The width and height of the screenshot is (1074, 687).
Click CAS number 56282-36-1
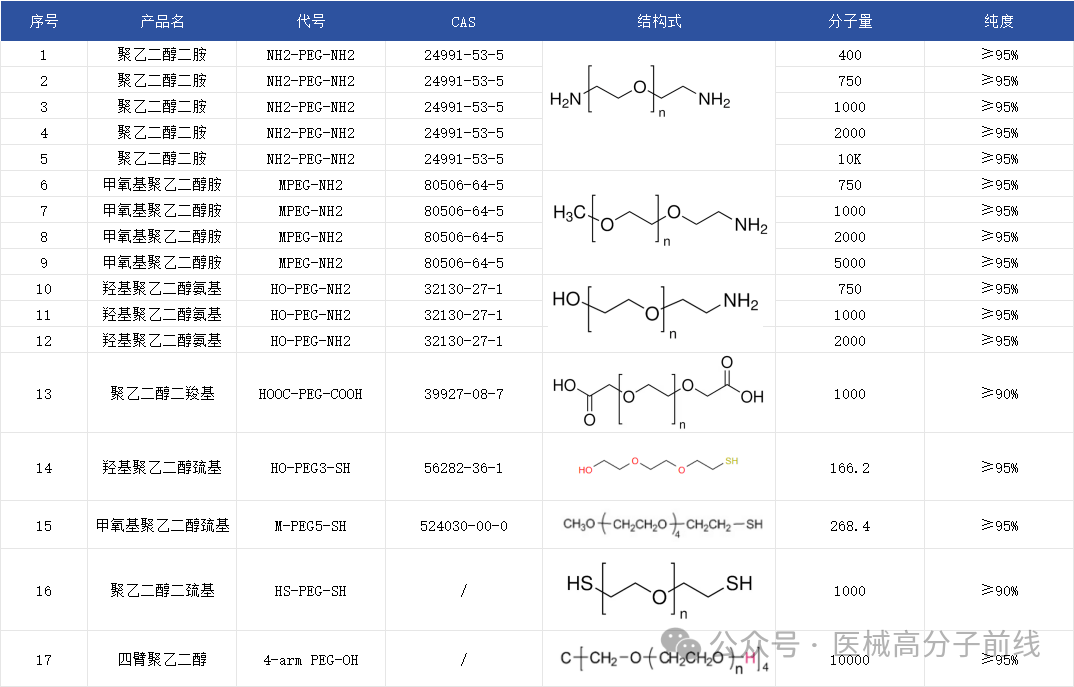tap(464, 468)
